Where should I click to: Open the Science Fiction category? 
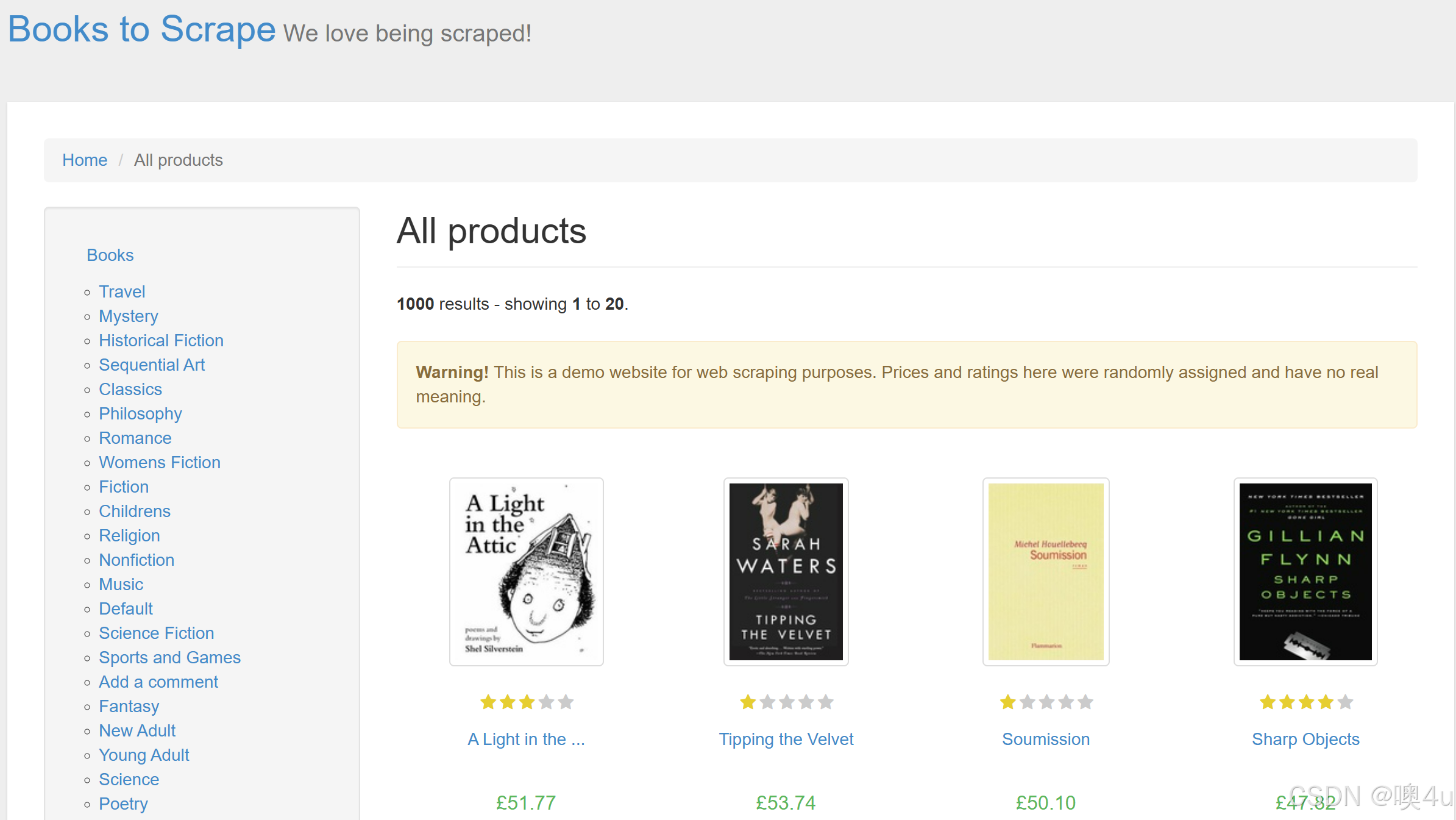[x=157, y=633]
